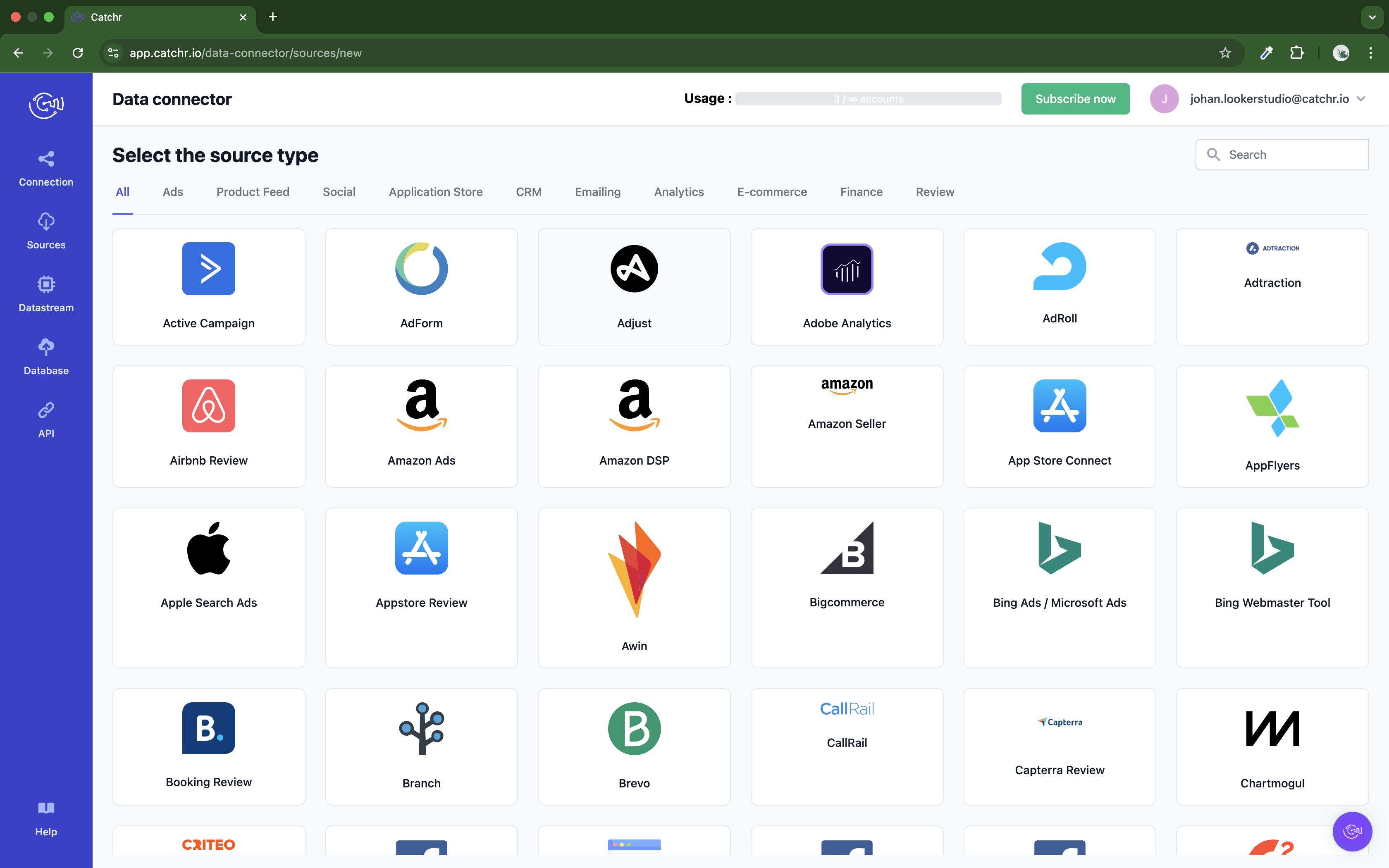Choose the Apple Search Ads logo
The image size is (1389, 868).
point(208,548)
